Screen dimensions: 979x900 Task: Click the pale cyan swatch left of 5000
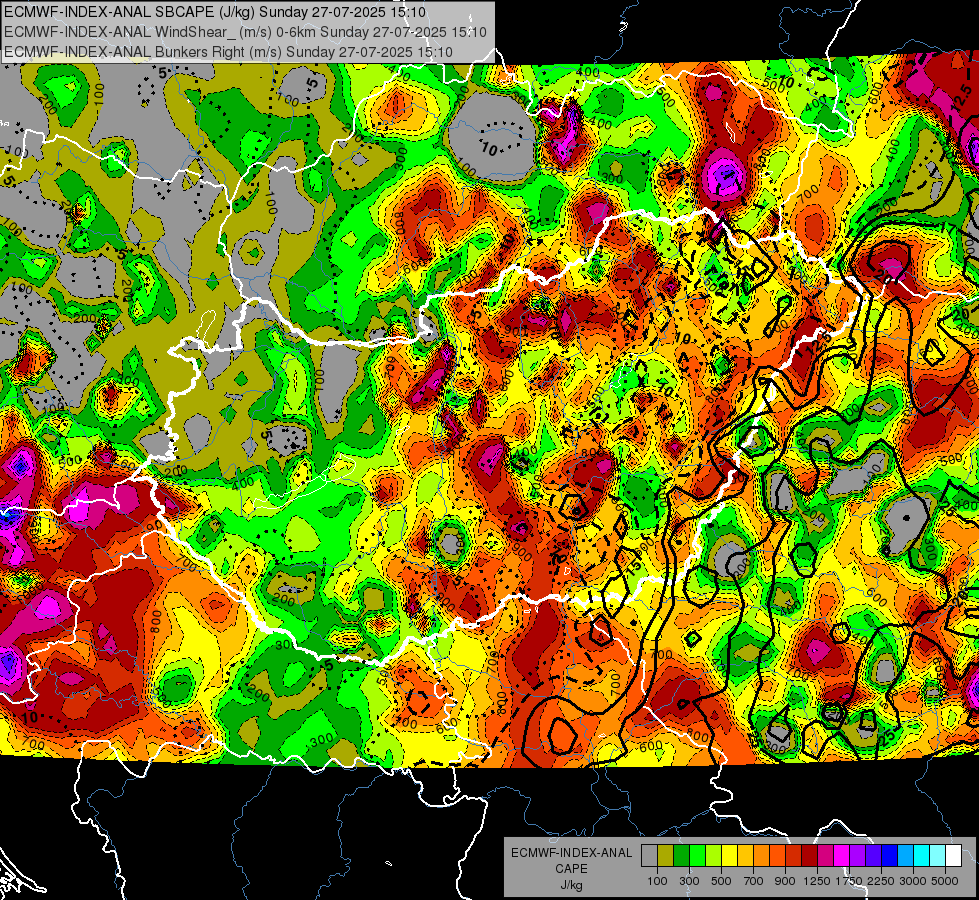pyautogui.click(x=938, y=856)
